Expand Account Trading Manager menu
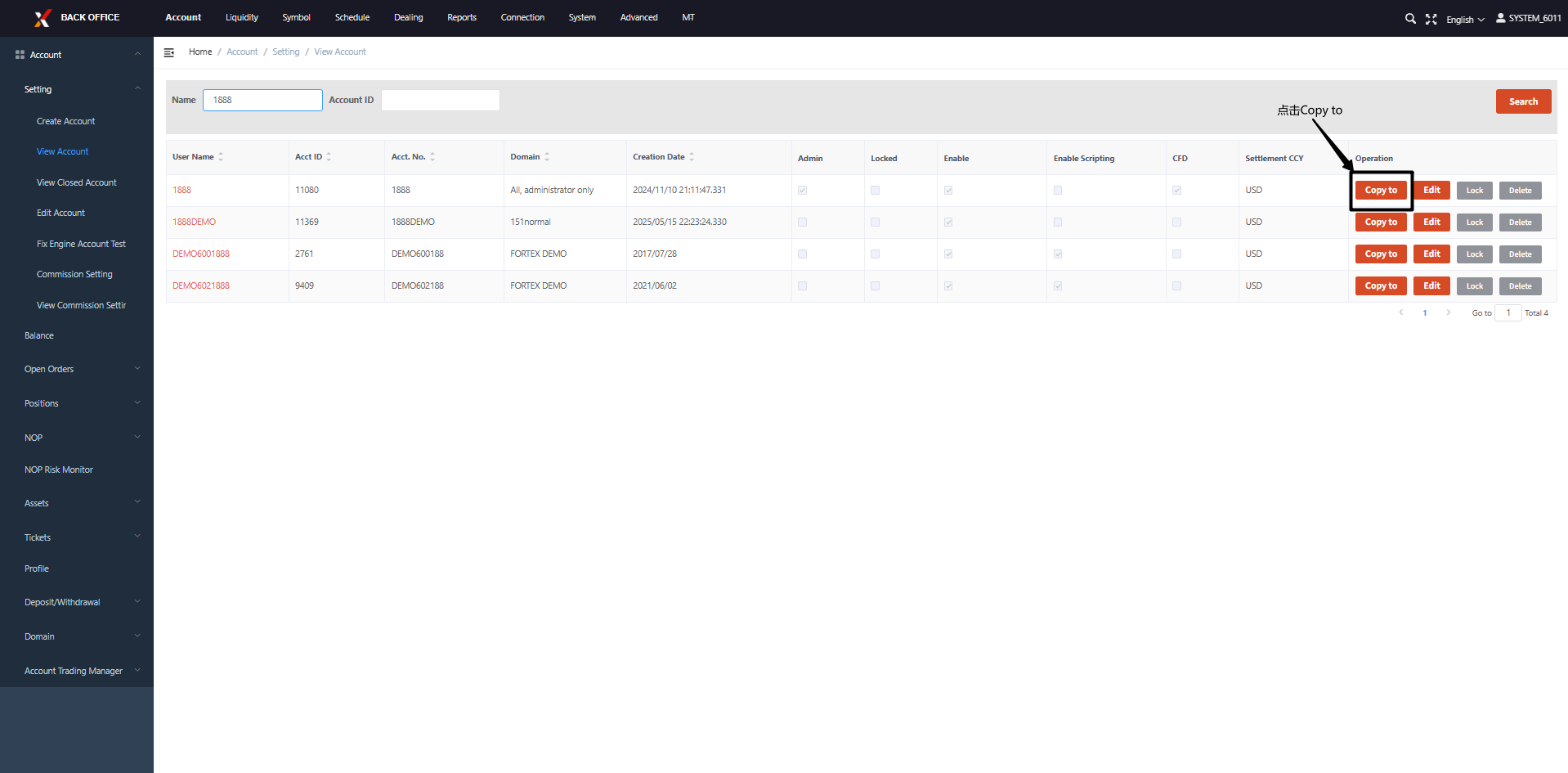 click(137, 670)
